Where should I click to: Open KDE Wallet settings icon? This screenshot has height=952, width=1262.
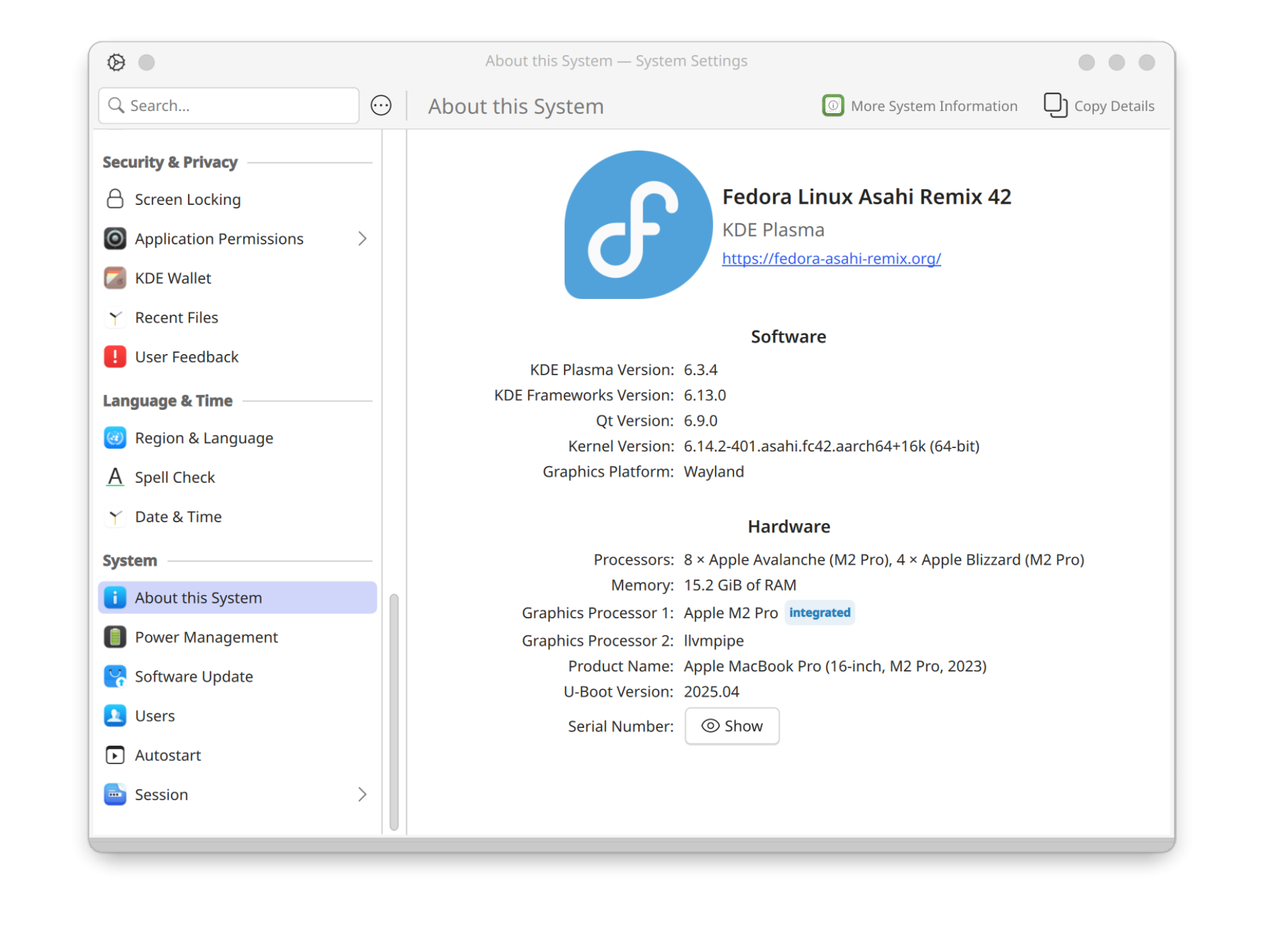click(x=115, y=278)
